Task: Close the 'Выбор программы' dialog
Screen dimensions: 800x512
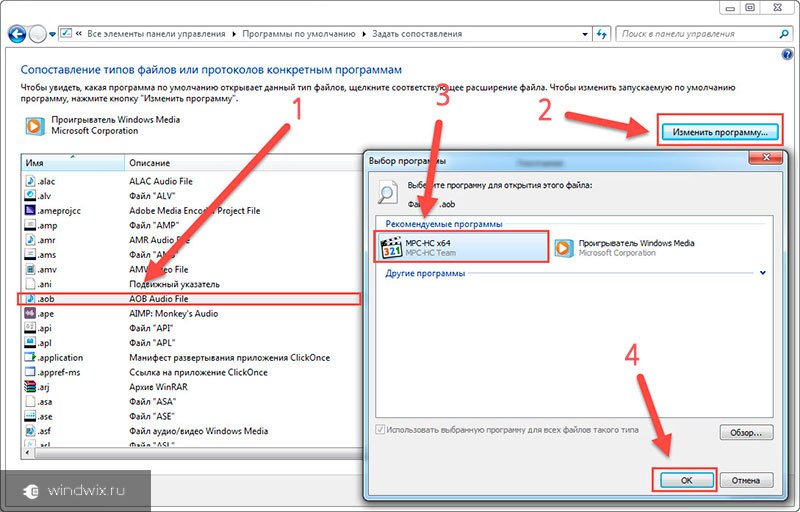Action: coord(765,158)
